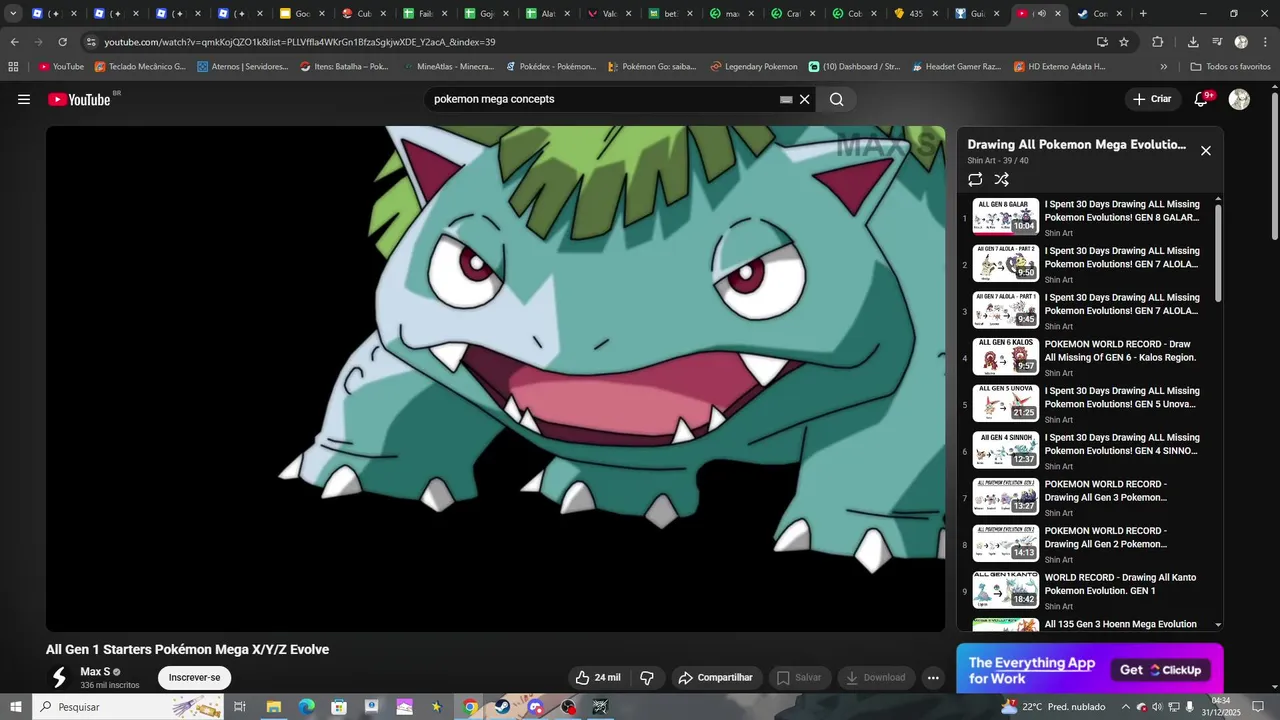Click the Compartilhar share button
This screenshot has height=720, width=1280.
(x=715, y=677)
